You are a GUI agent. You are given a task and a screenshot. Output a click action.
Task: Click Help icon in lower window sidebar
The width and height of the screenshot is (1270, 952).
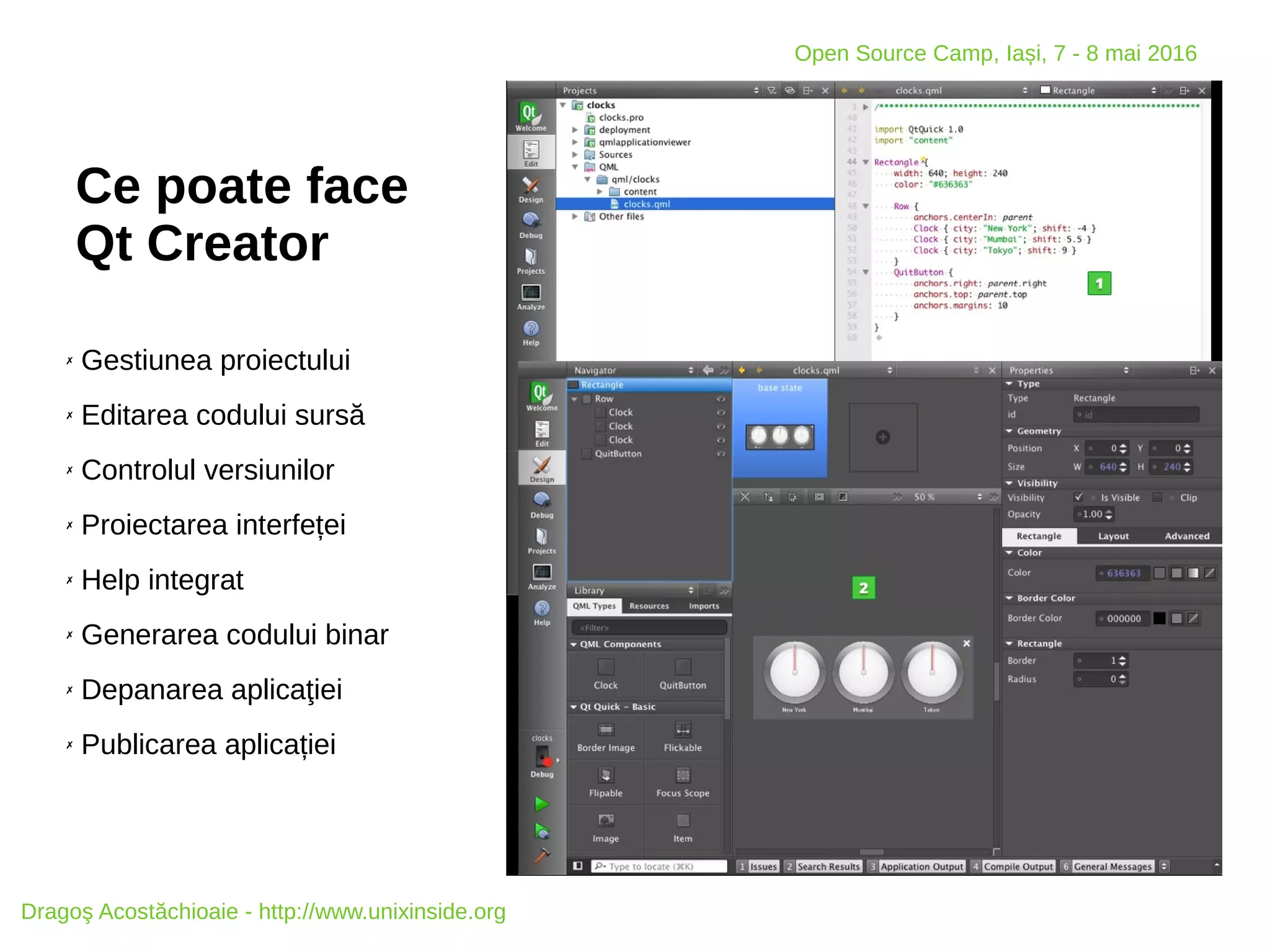(x=542, y=612)
